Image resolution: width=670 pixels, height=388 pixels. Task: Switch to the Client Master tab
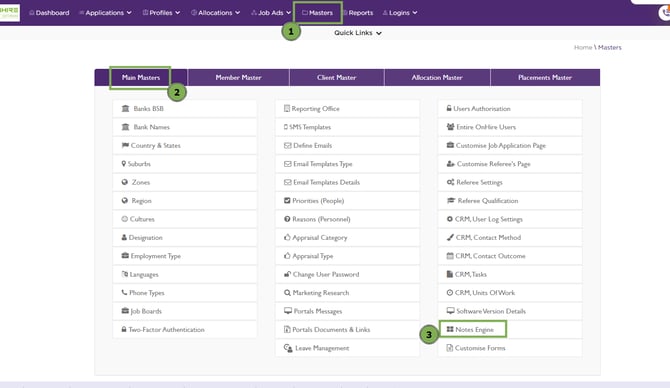pyautogui.click(x=336, y=77)
